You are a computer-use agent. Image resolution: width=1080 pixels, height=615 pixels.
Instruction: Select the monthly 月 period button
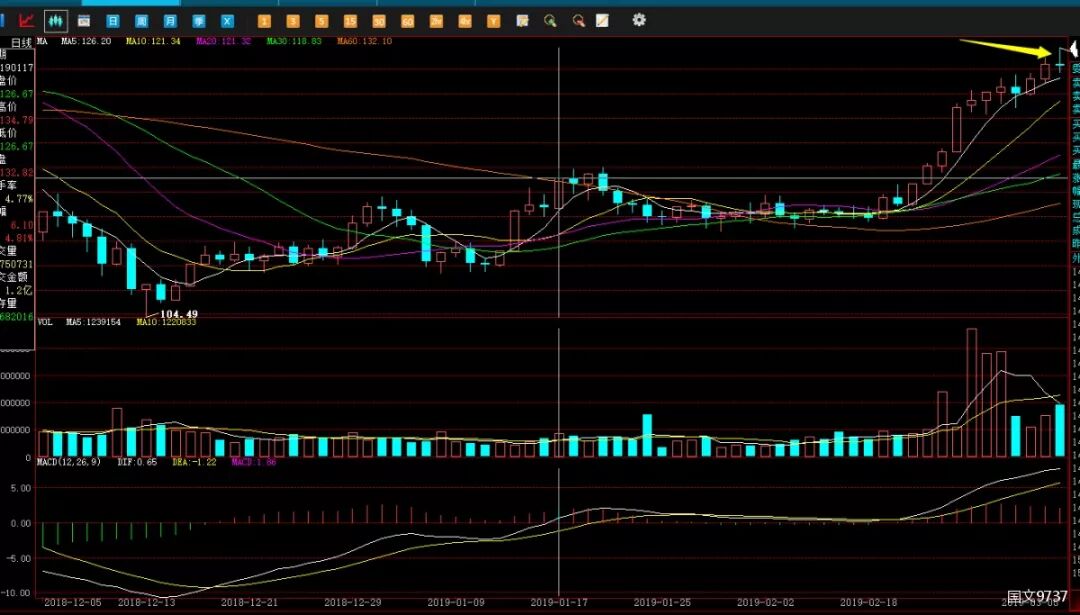pos(170,21)
